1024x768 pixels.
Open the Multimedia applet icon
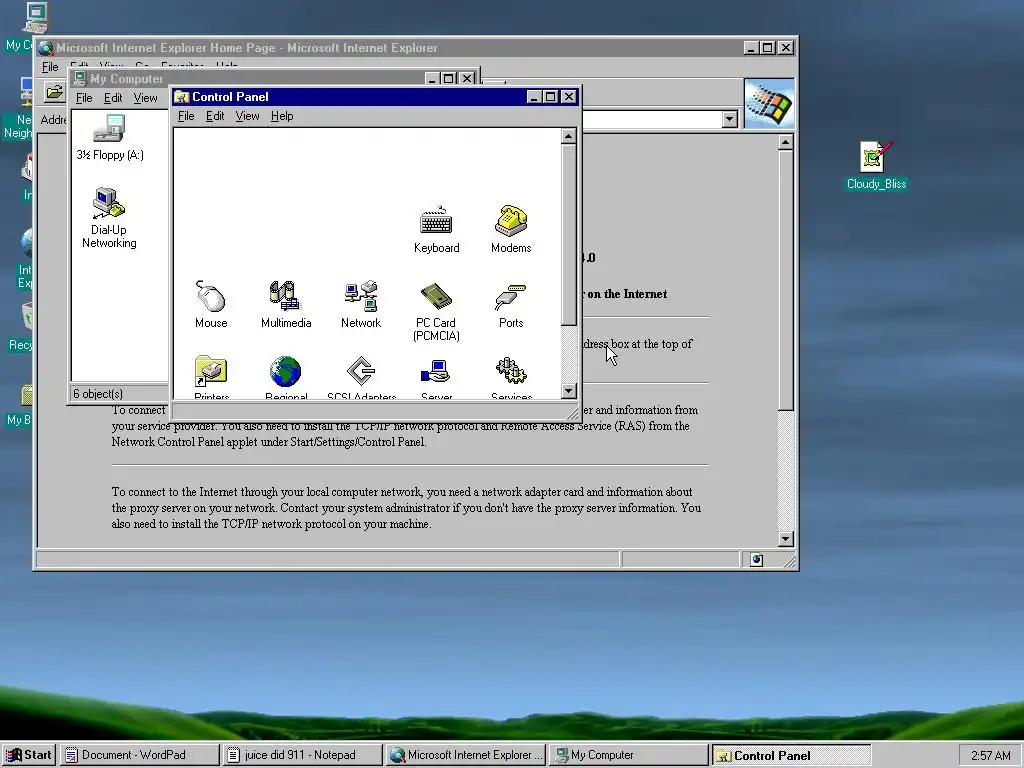[x=285, y=305]
